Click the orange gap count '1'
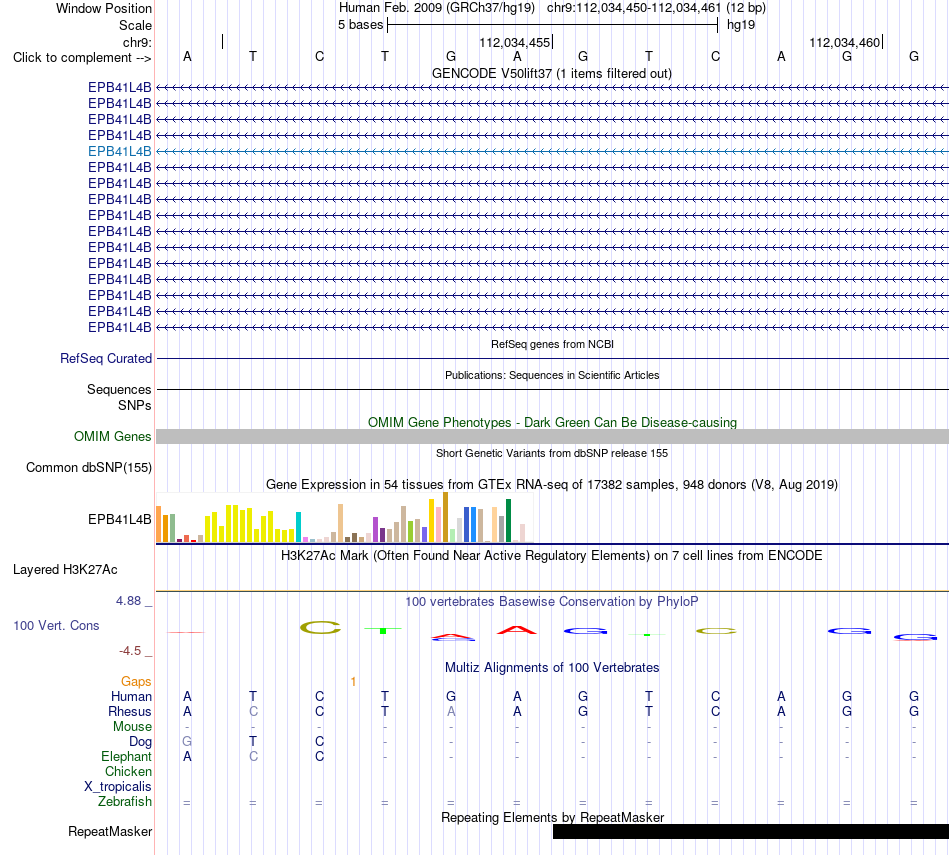 353,682
